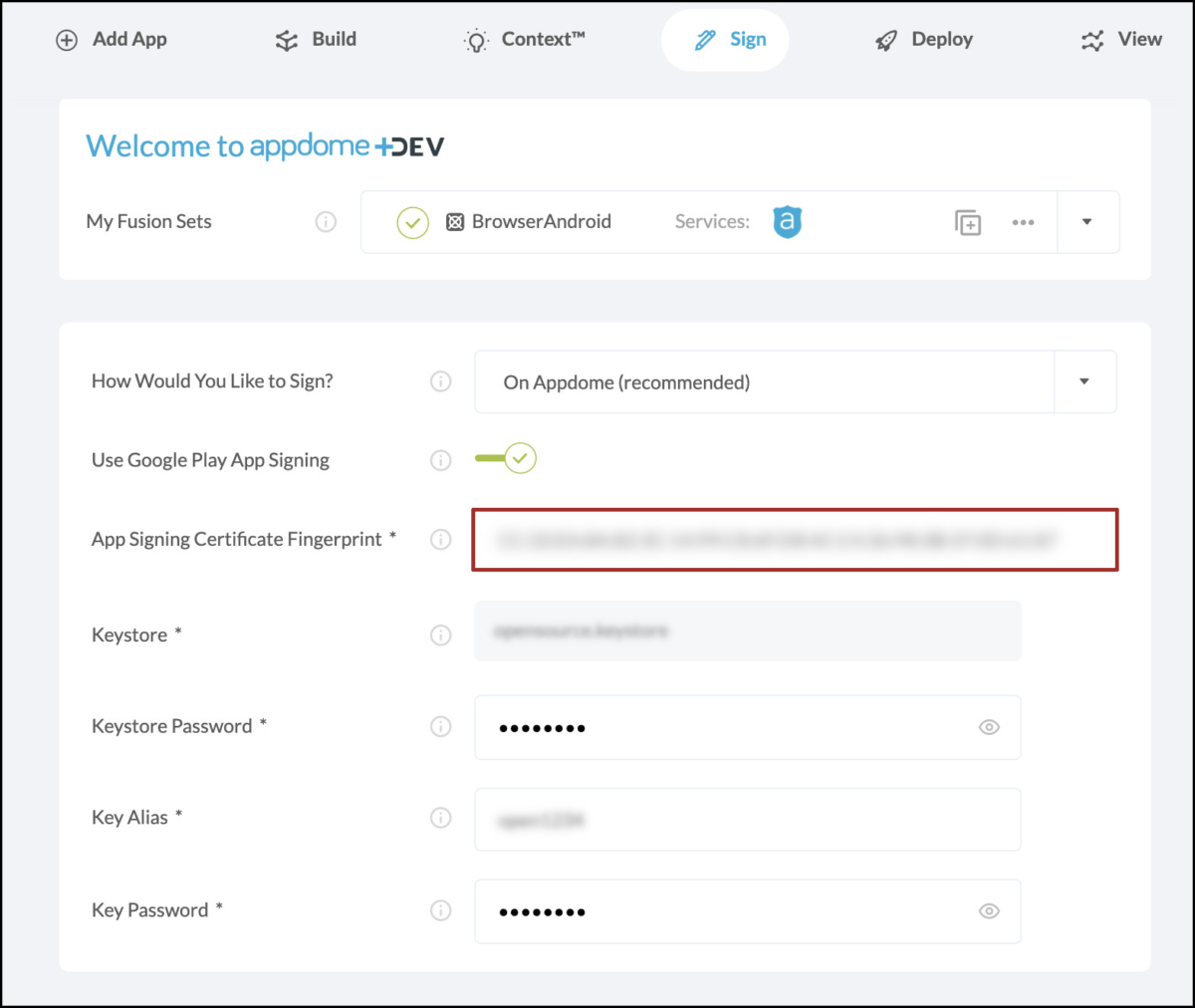The height and width of the screenshot is (1008, 1195).
Task: Click the Appdome shield service icon
Action: [787, 222]
